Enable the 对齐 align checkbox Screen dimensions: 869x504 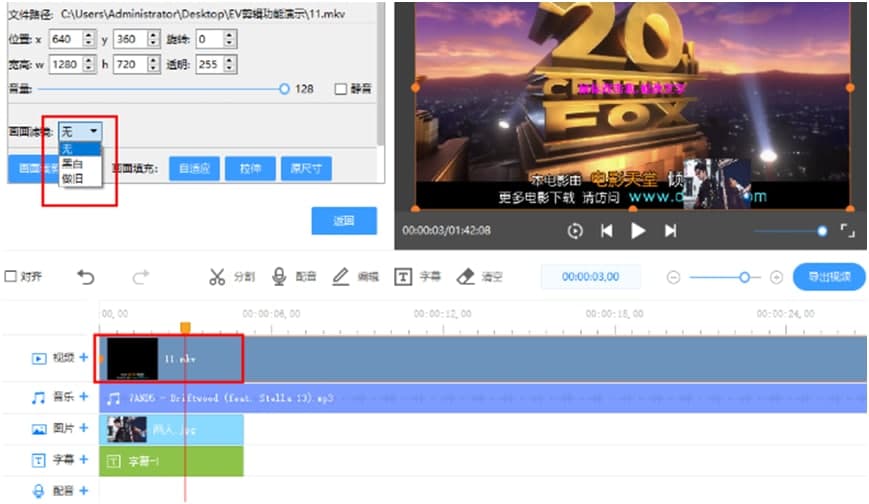pyautogui.click(x=11, y=276)
